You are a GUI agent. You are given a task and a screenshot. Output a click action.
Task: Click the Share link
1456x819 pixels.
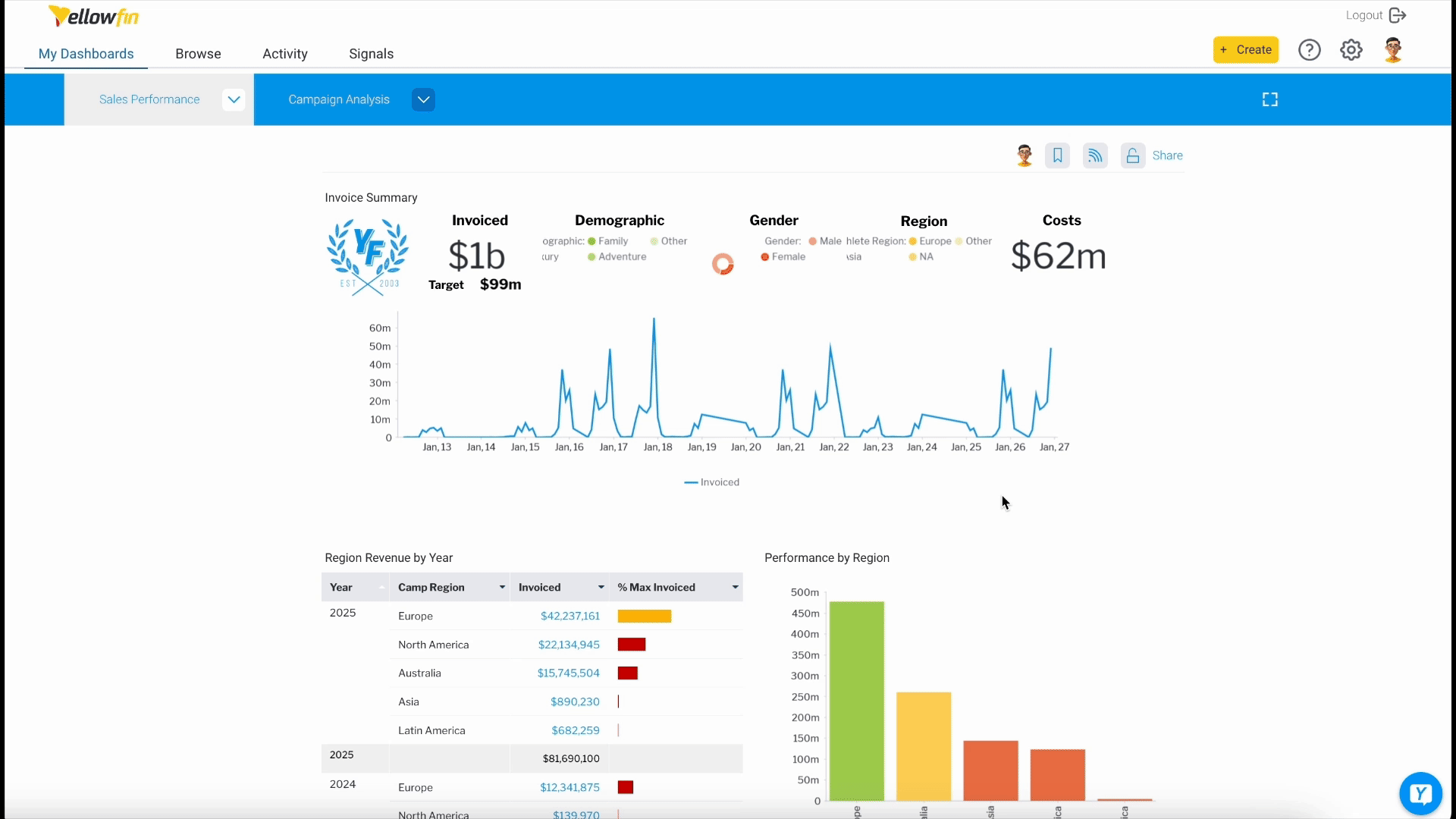(1167, 155)
